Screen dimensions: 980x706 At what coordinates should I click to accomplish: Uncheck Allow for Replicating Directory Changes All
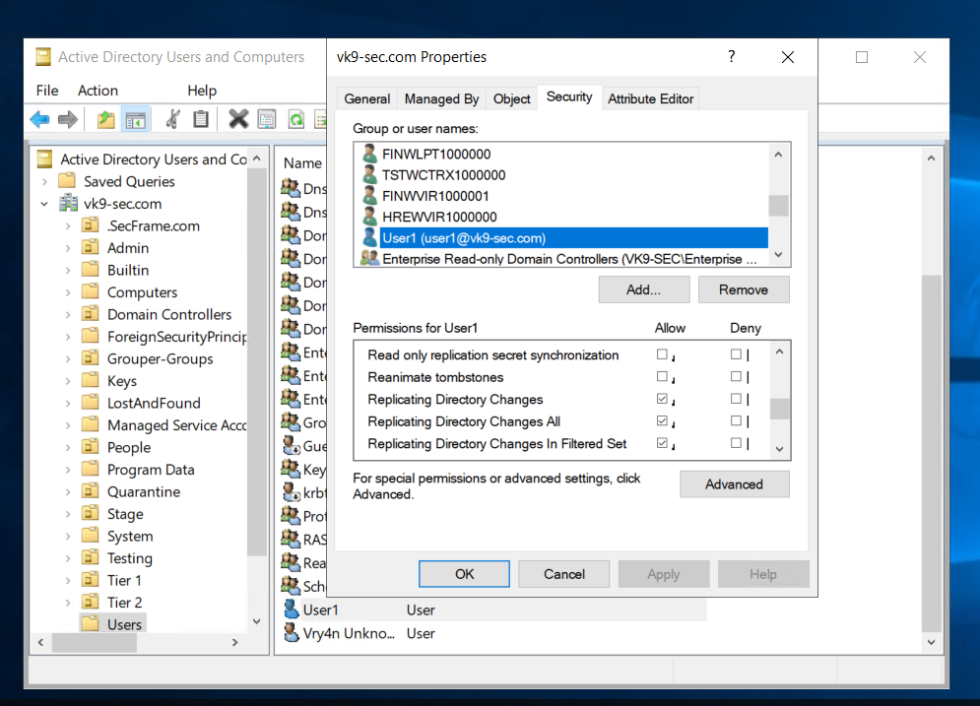click(662, 420)
